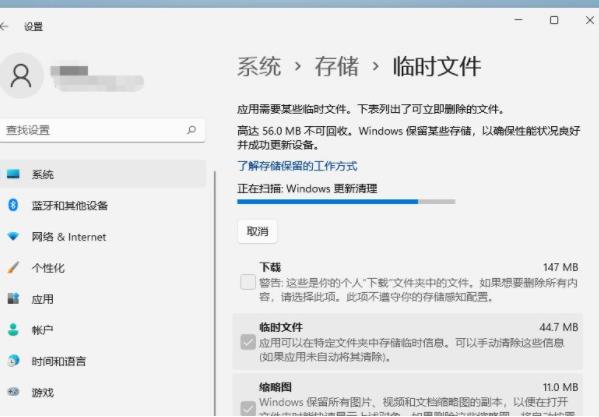Go back with the arrow icon

tap(4, 26)
